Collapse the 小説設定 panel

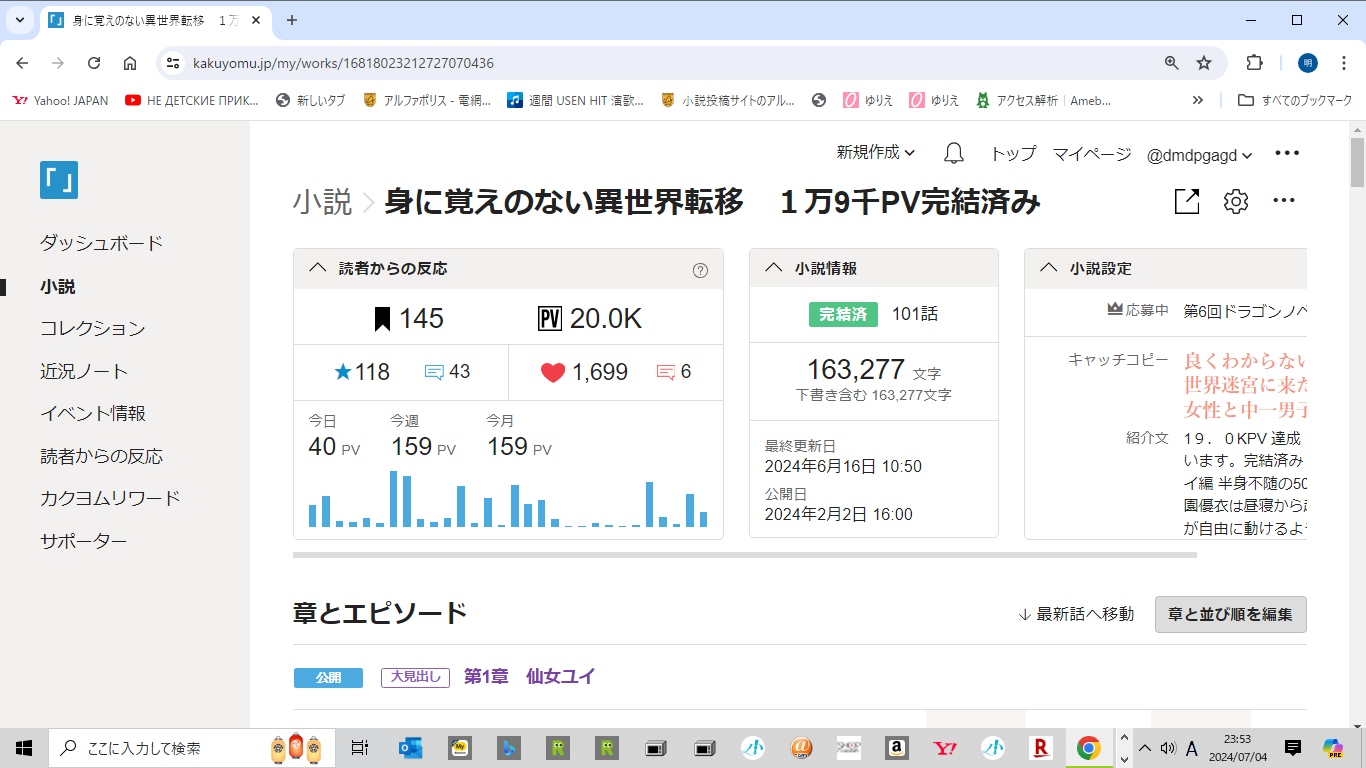point(1048,268)
